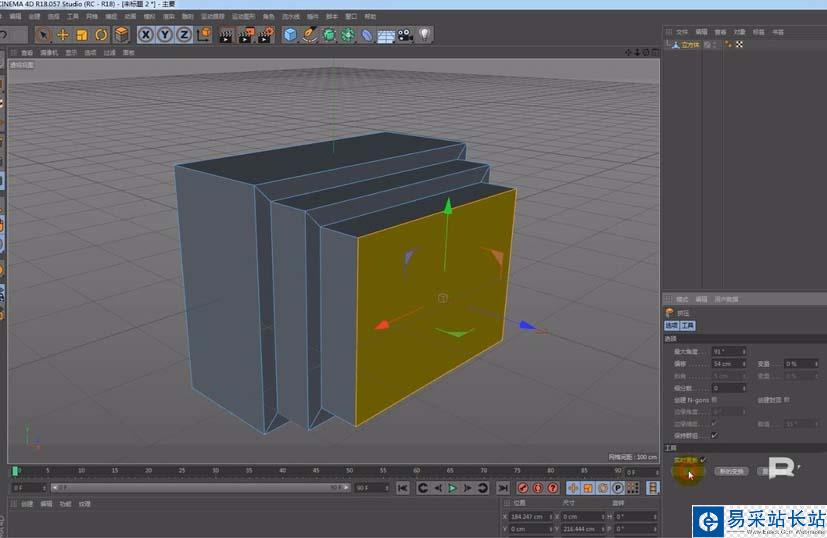Click the Floor/grid scene icon
The width and height of the screenshot is (827, 538).
(385, 35)
